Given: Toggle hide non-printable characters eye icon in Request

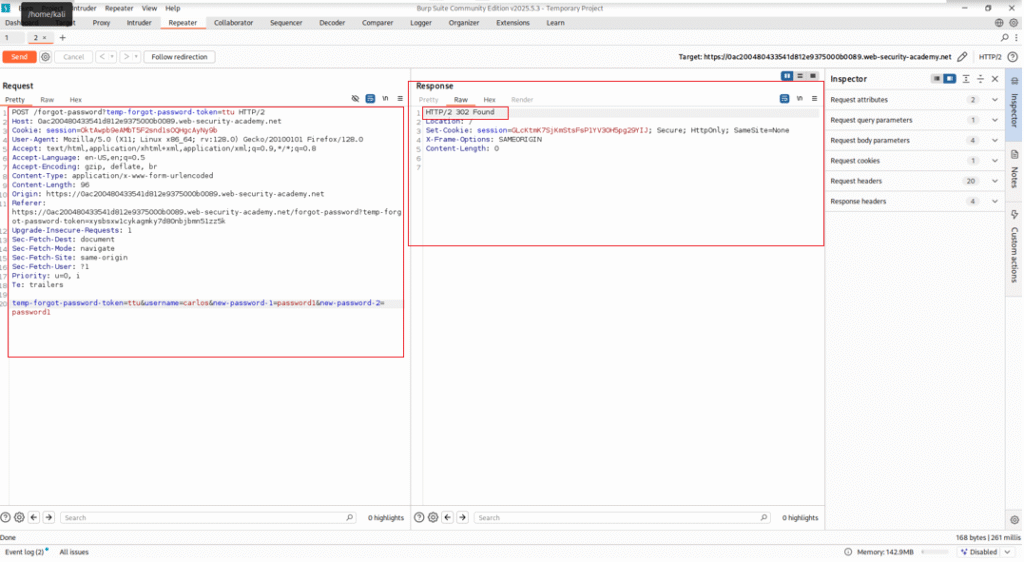Looking at the screenshot, I should click(355, 99).
